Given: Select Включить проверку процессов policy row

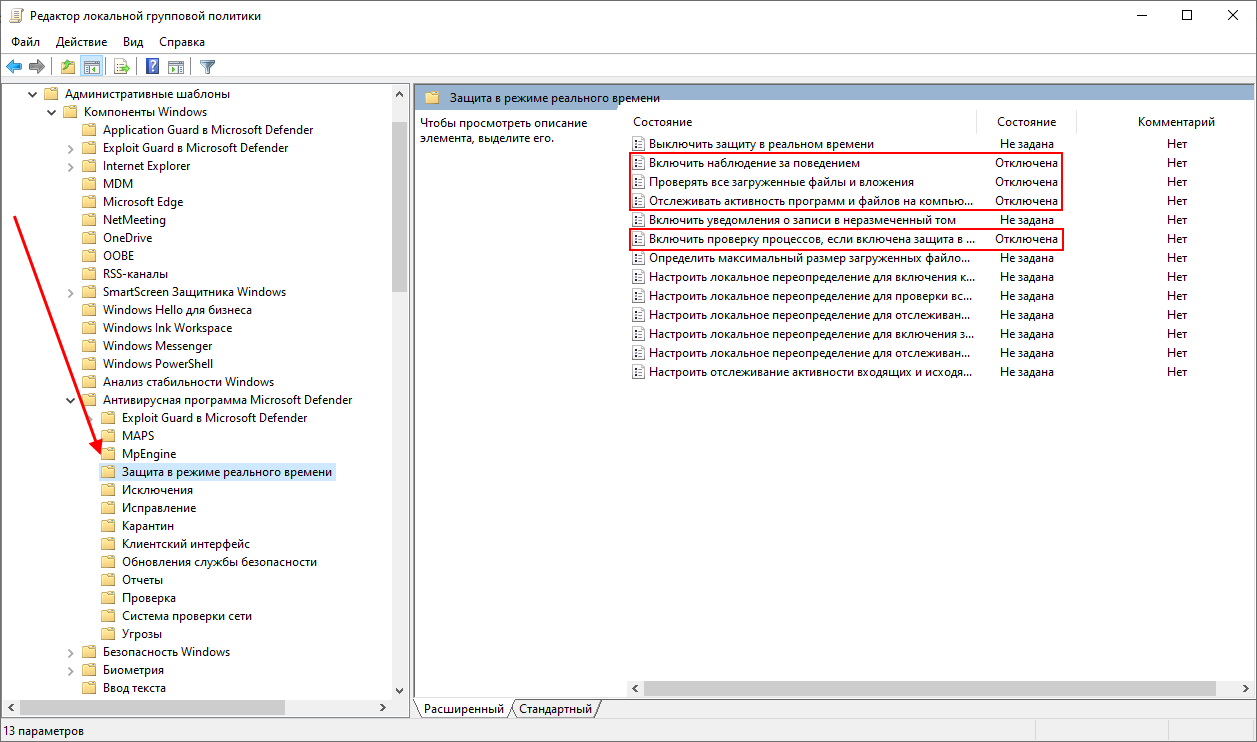Looking at the screenshot, I should tap(811, 239).
